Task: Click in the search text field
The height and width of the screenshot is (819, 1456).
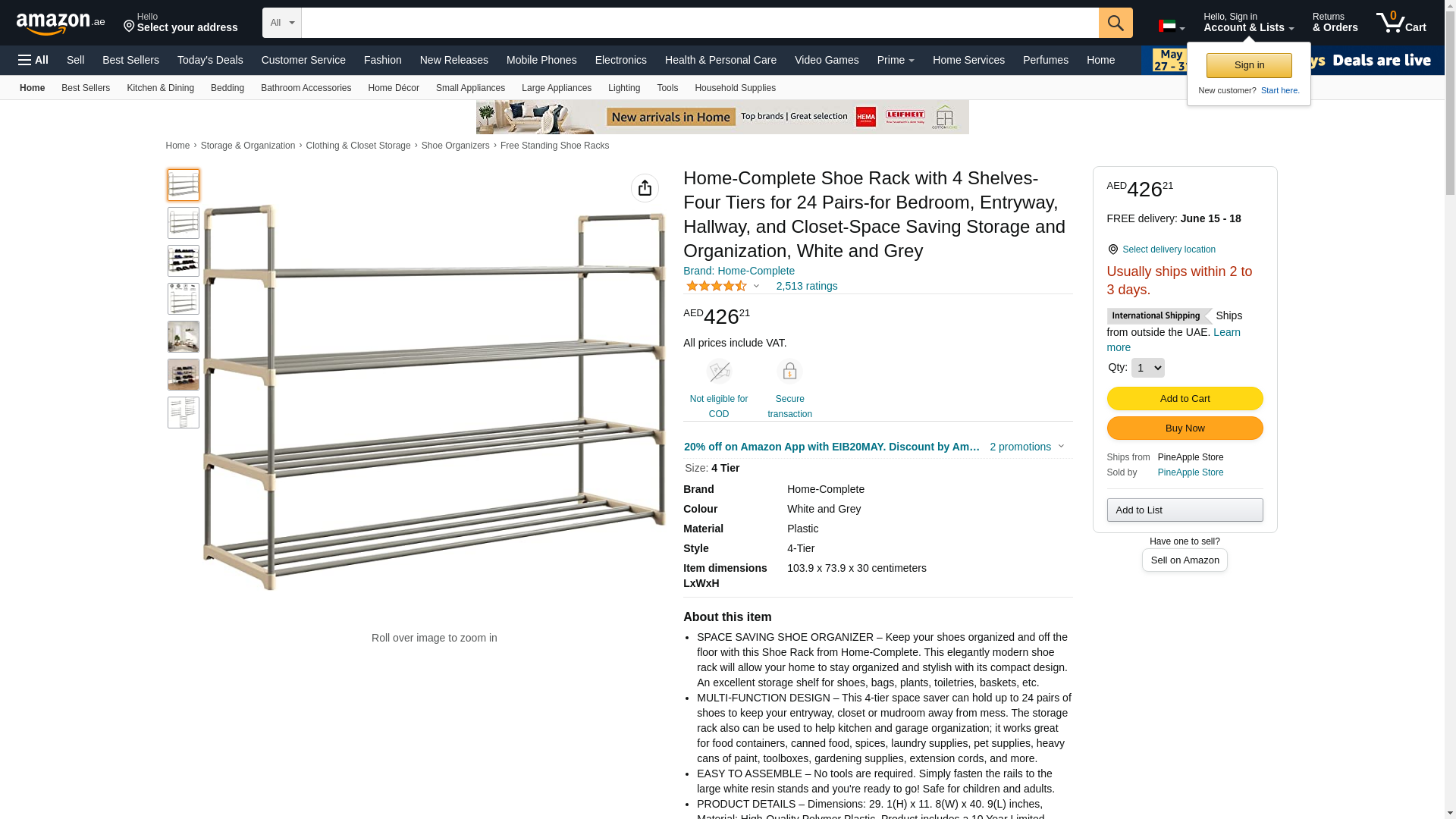Action: tap(699, 23)
